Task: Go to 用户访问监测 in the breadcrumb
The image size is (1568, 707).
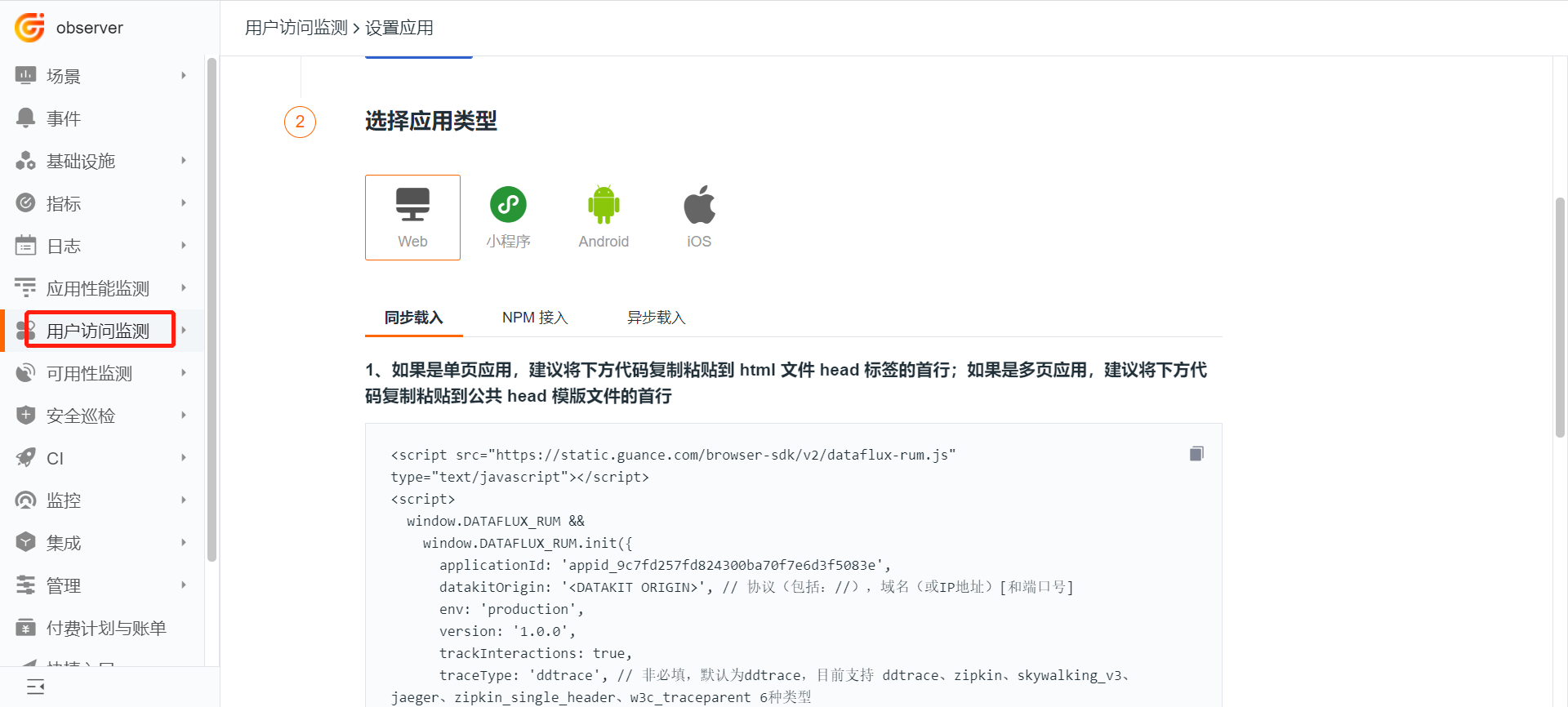Action: click(x=296, y=28)
